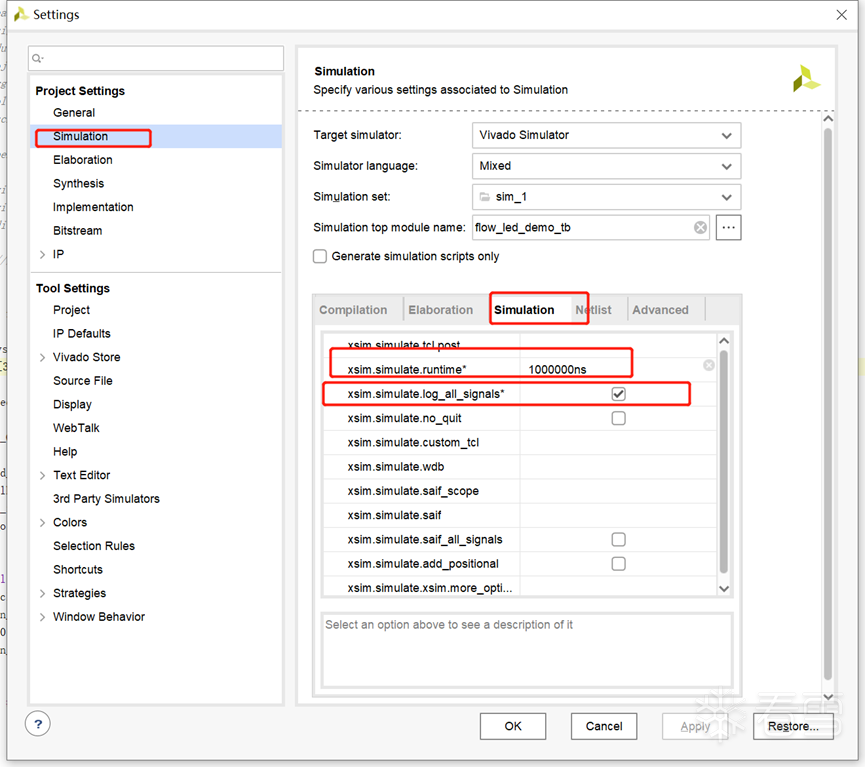Image resolution: width=865 pixels, height=767 pixels.
Task: Select the Simulation options tab
Action: pyautogui.click(x=524, y=310)
